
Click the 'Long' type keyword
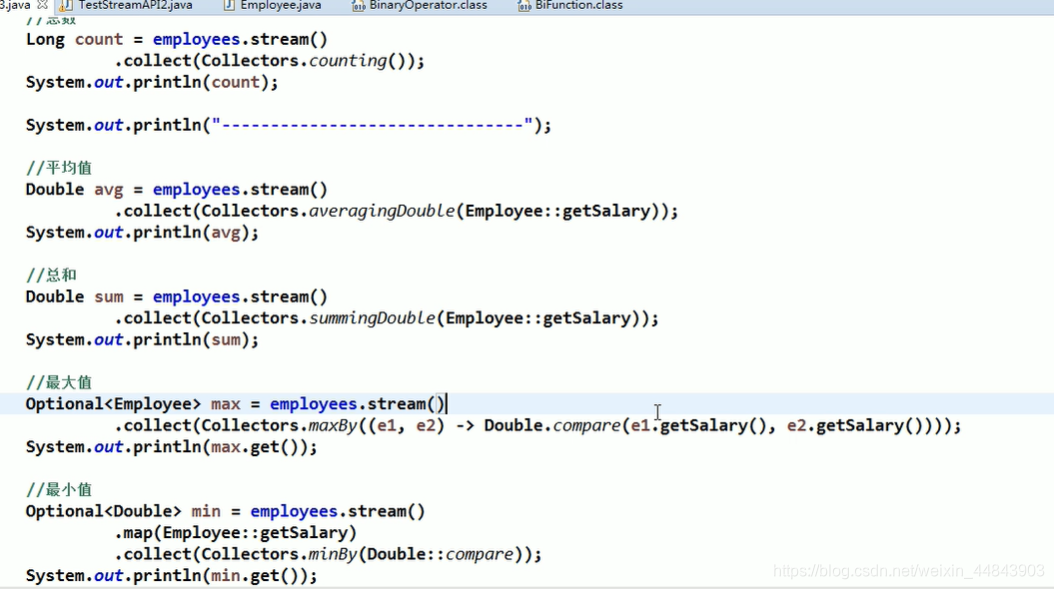coord(45,40)
